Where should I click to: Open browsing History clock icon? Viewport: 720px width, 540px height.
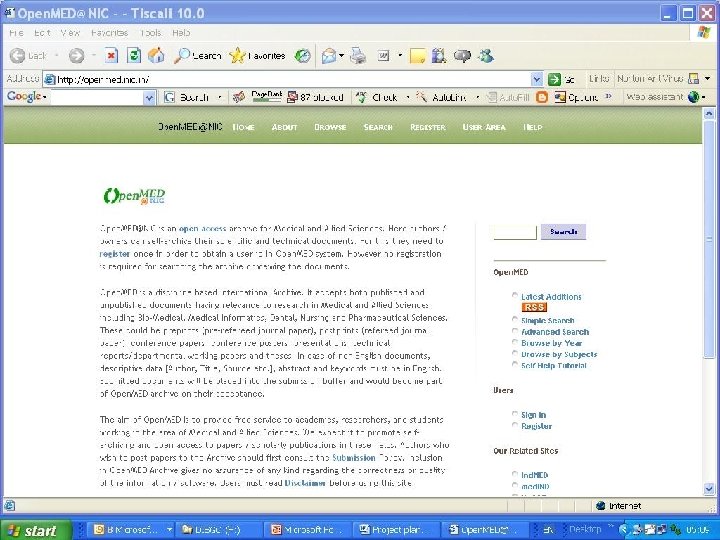point(303,56)
